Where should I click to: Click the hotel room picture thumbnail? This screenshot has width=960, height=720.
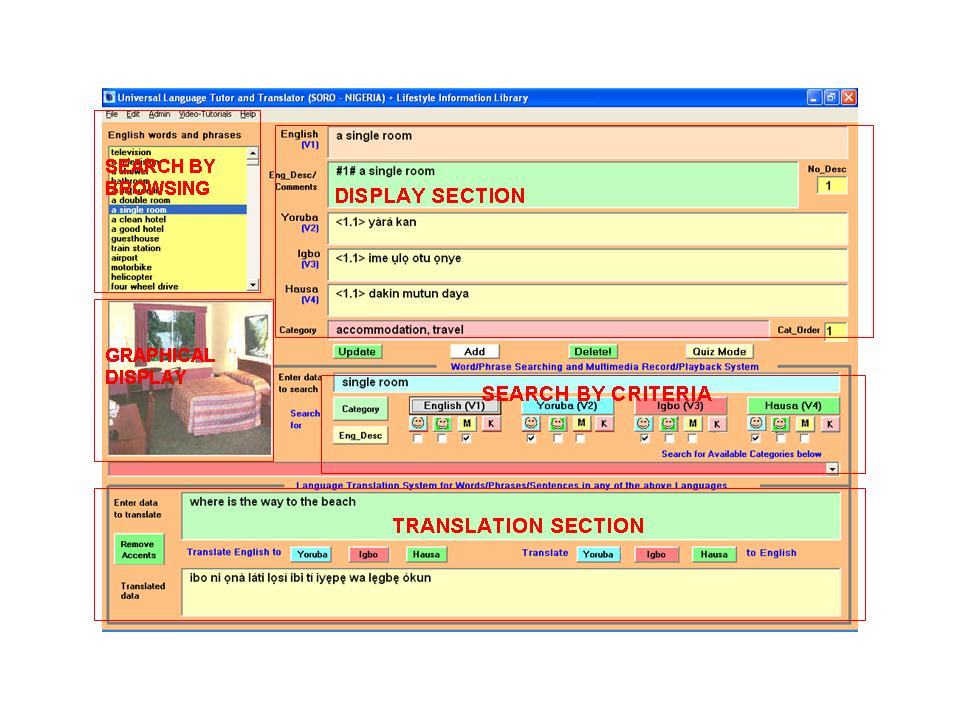(x=189, y=379)
